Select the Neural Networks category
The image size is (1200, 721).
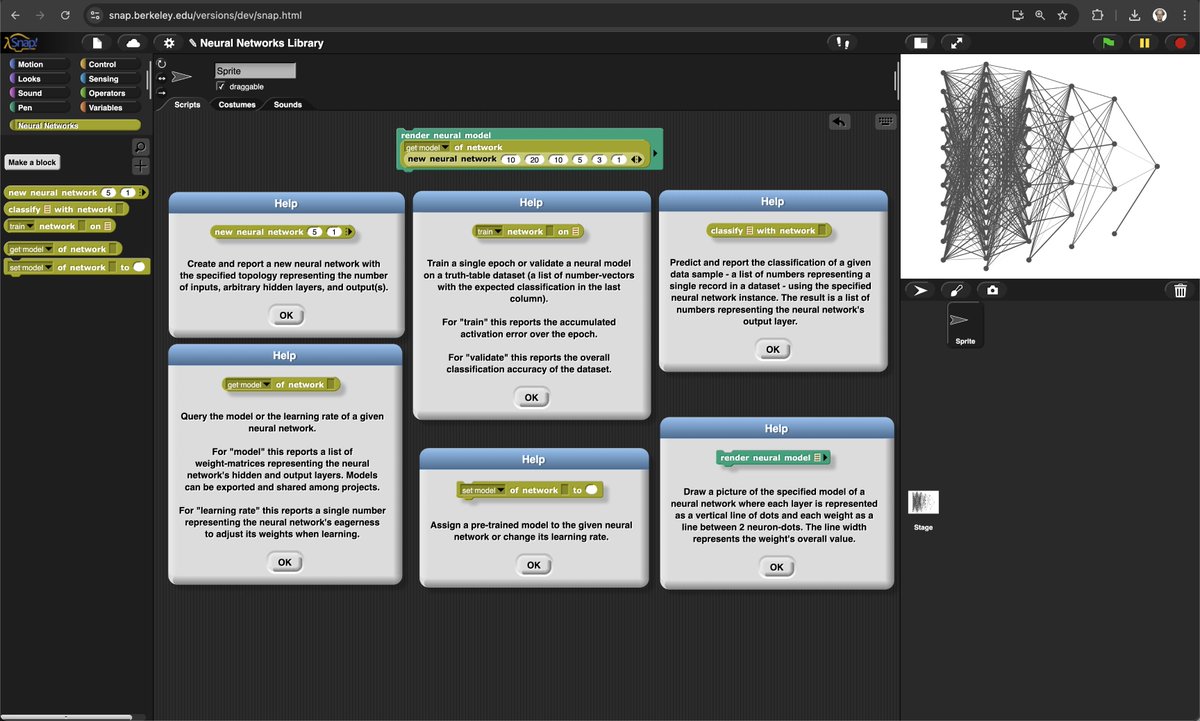74,125
